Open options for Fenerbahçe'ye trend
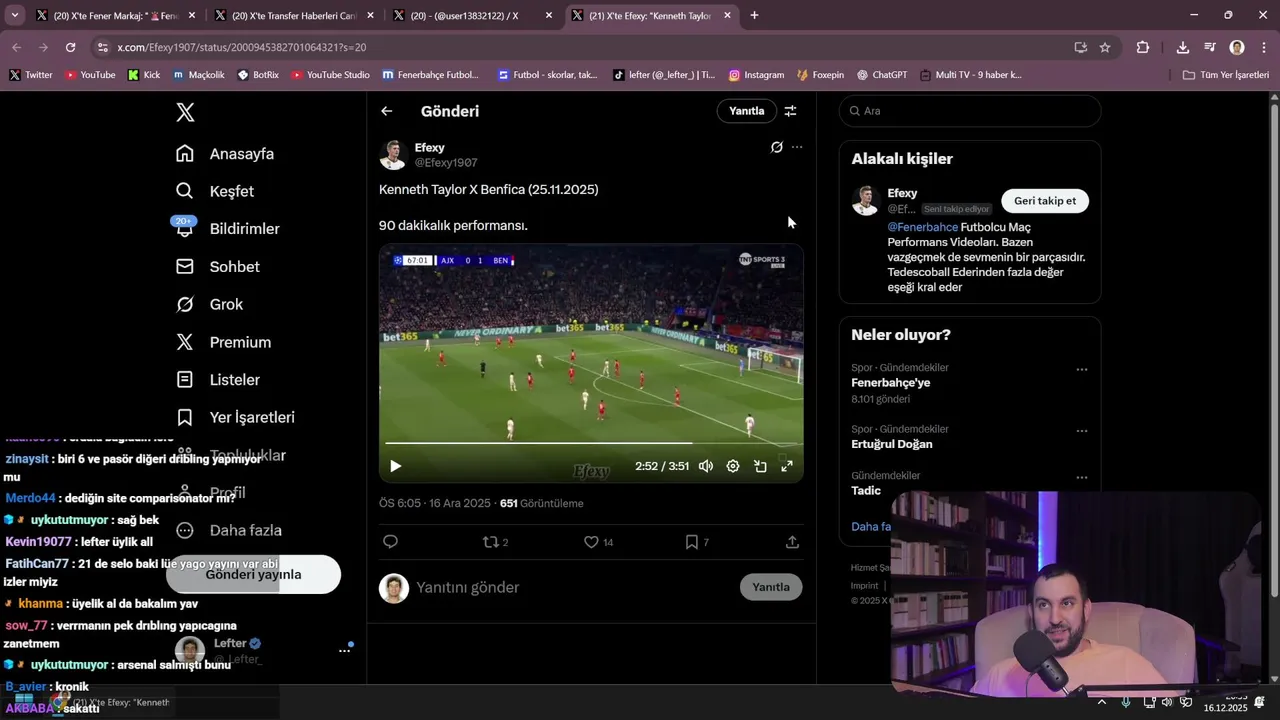Image resolution: width=1280 pixels, height=720 pixels. click(1081, 370)
